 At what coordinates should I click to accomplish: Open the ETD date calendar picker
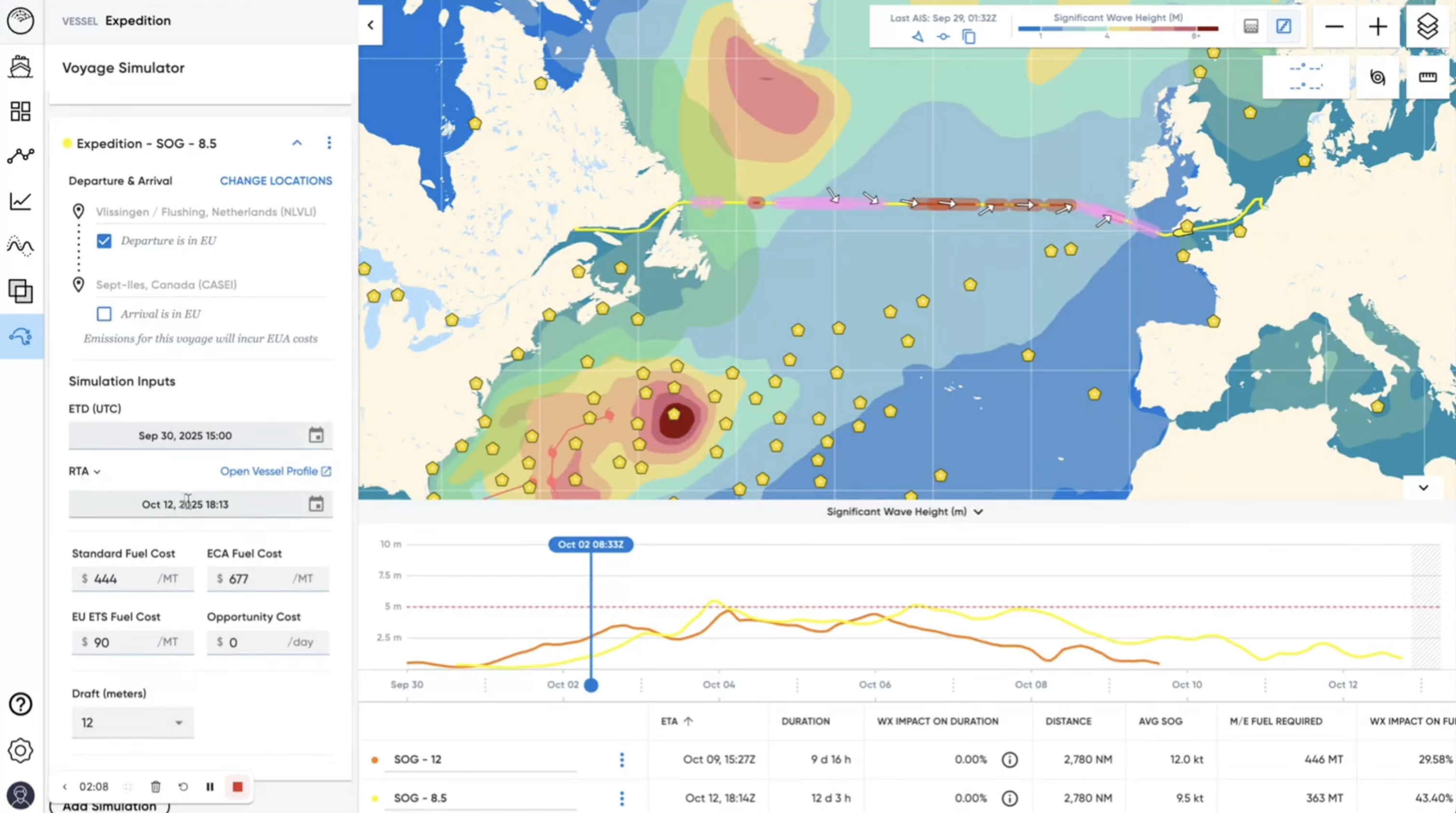[316, 435]
